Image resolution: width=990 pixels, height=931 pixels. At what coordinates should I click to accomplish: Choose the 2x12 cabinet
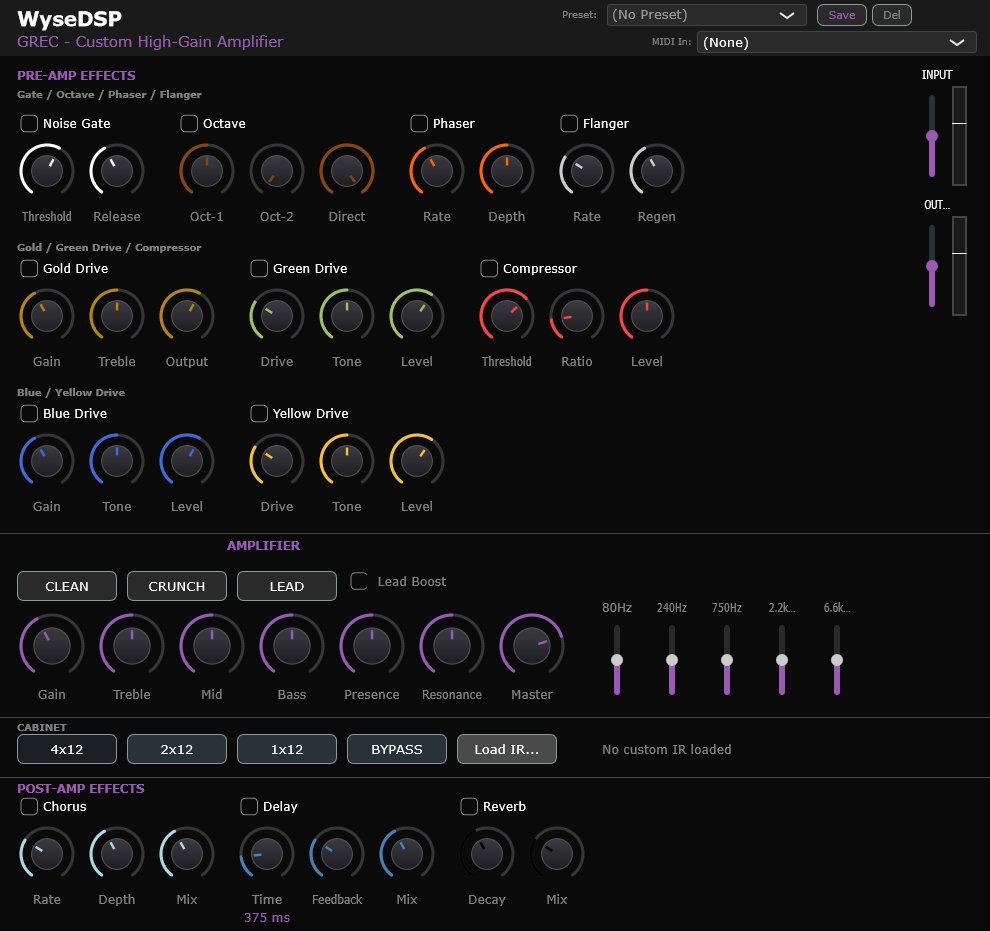click(x=177, y=749)
